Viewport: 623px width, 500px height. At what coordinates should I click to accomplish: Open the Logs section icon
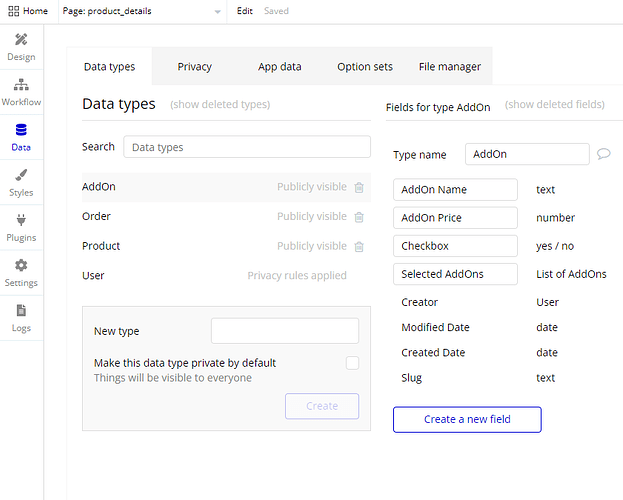(x=21, y=310)
